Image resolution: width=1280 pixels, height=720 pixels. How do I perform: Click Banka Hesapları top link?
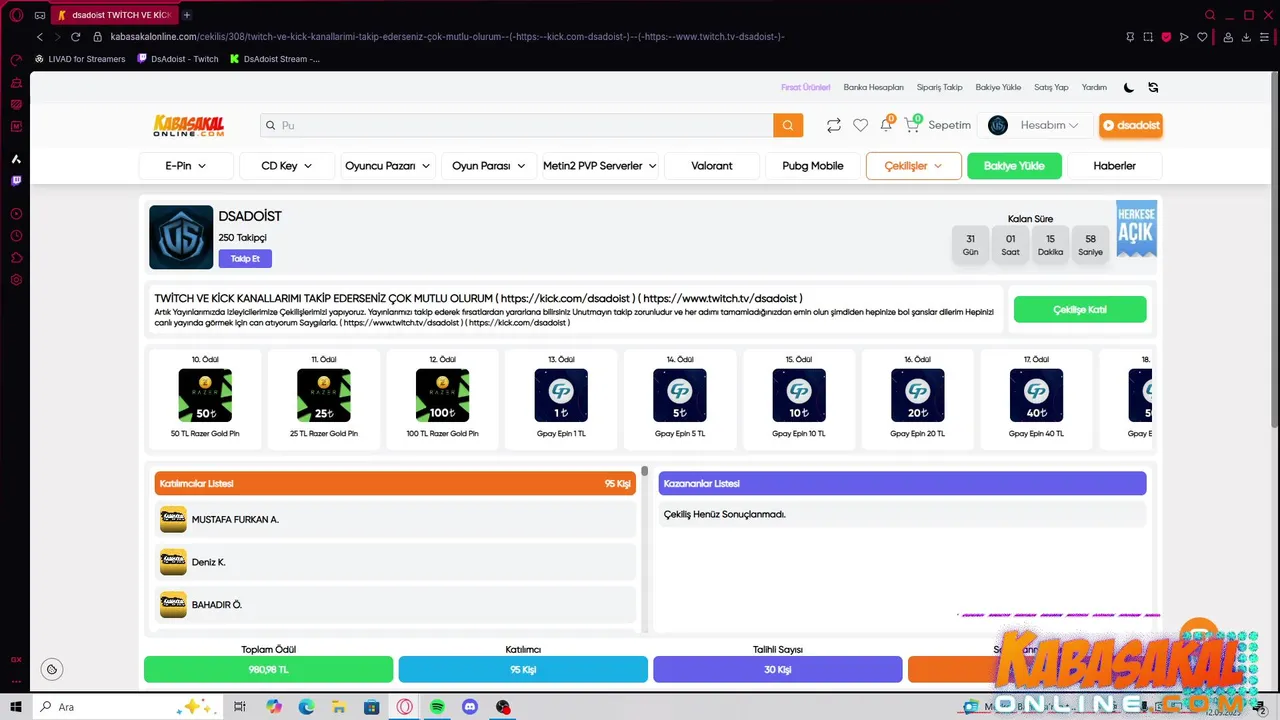point(873,87)
